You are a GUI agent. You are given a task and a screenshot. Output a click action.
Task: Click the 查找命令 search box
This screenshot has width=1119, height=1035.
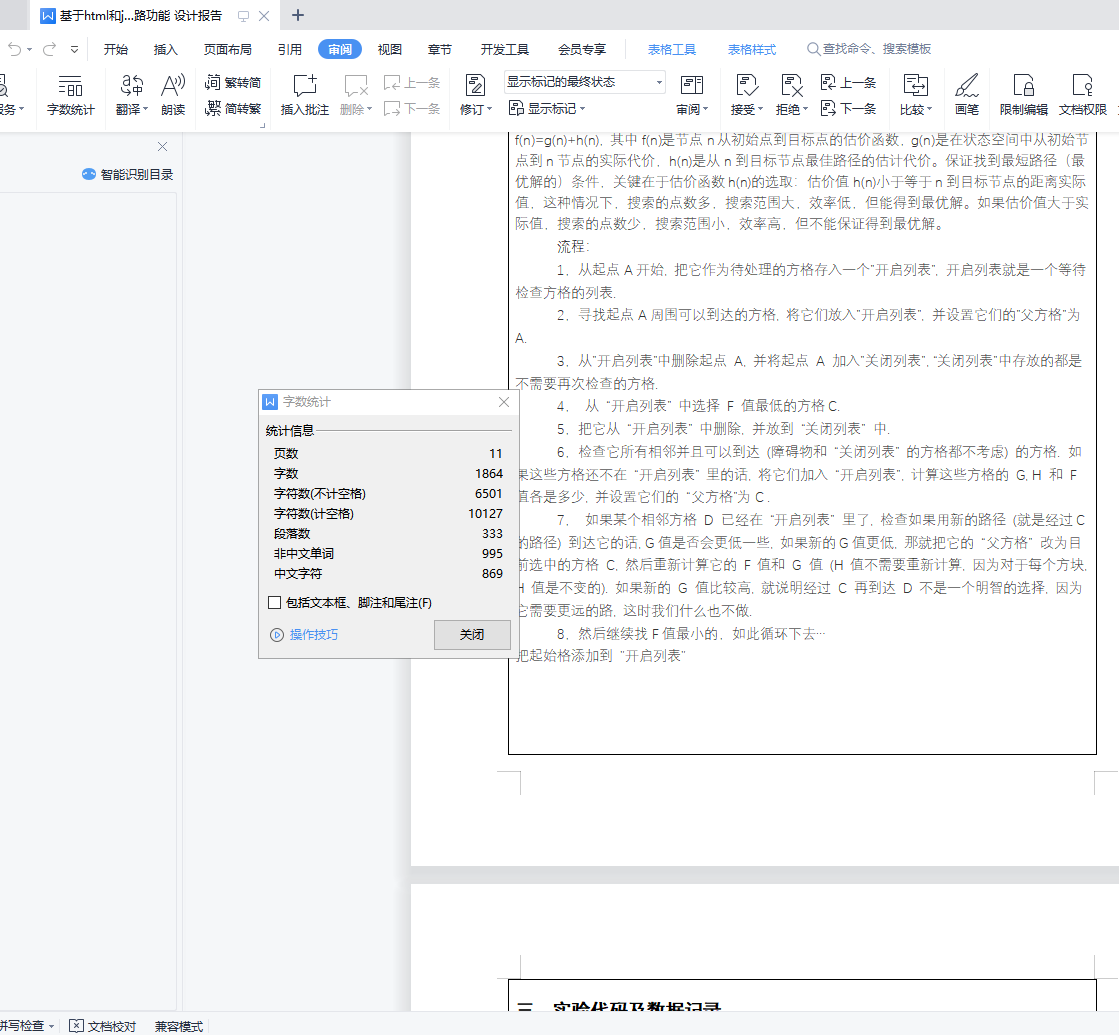(x=869, y=49)
